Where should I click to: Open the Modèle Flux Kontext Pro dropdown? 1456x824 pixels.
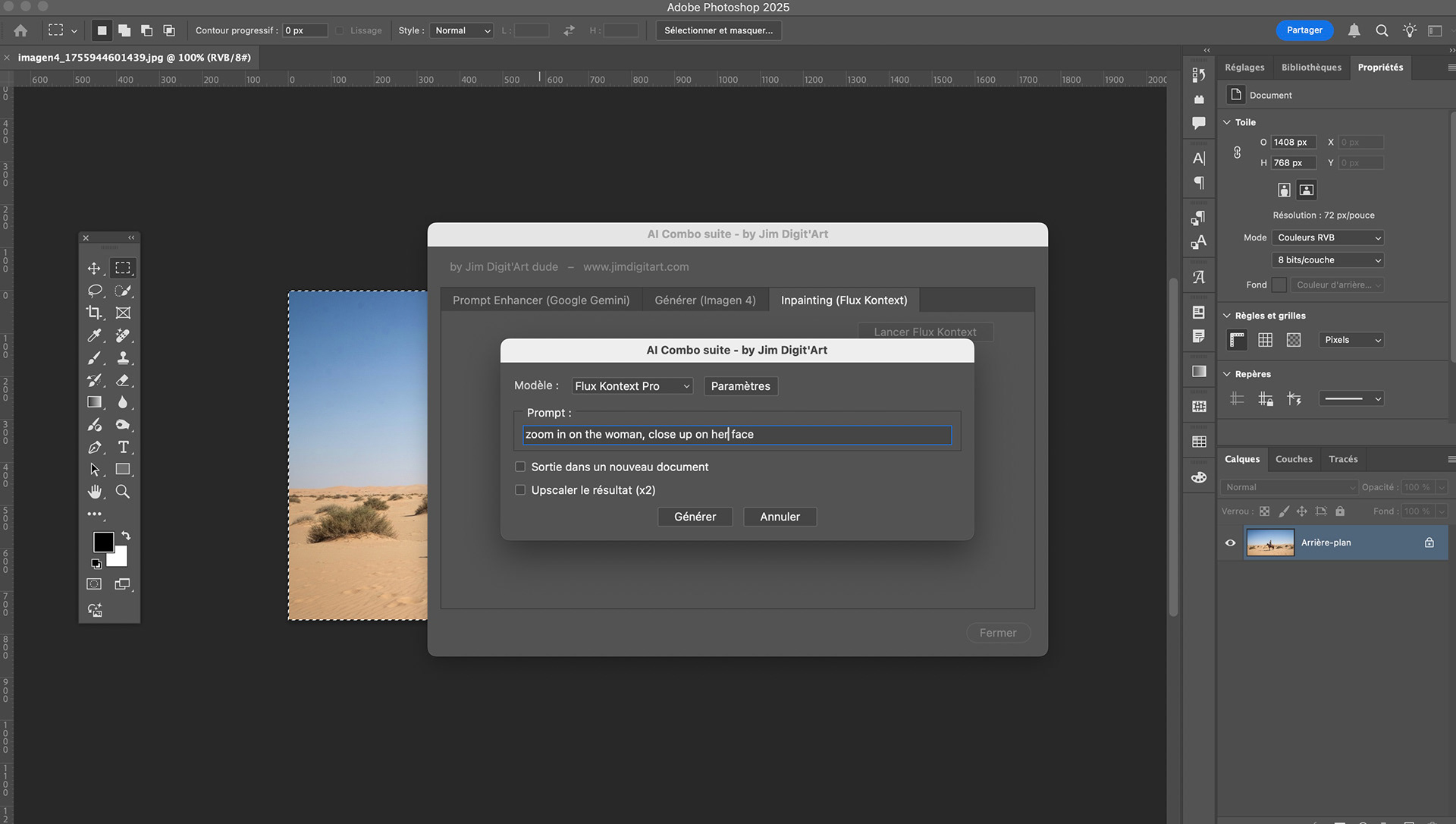632,386
